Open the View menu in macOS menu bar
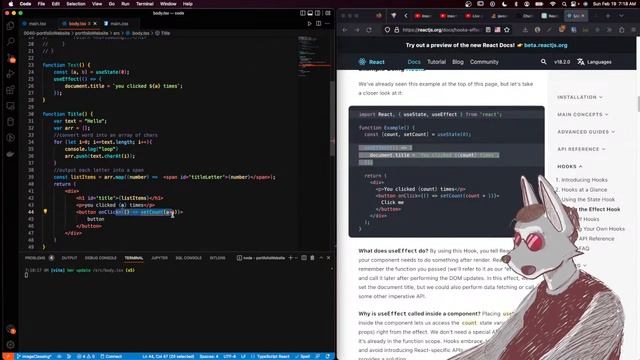The height and width of the screenshot is (360, 640). point(97,4)
